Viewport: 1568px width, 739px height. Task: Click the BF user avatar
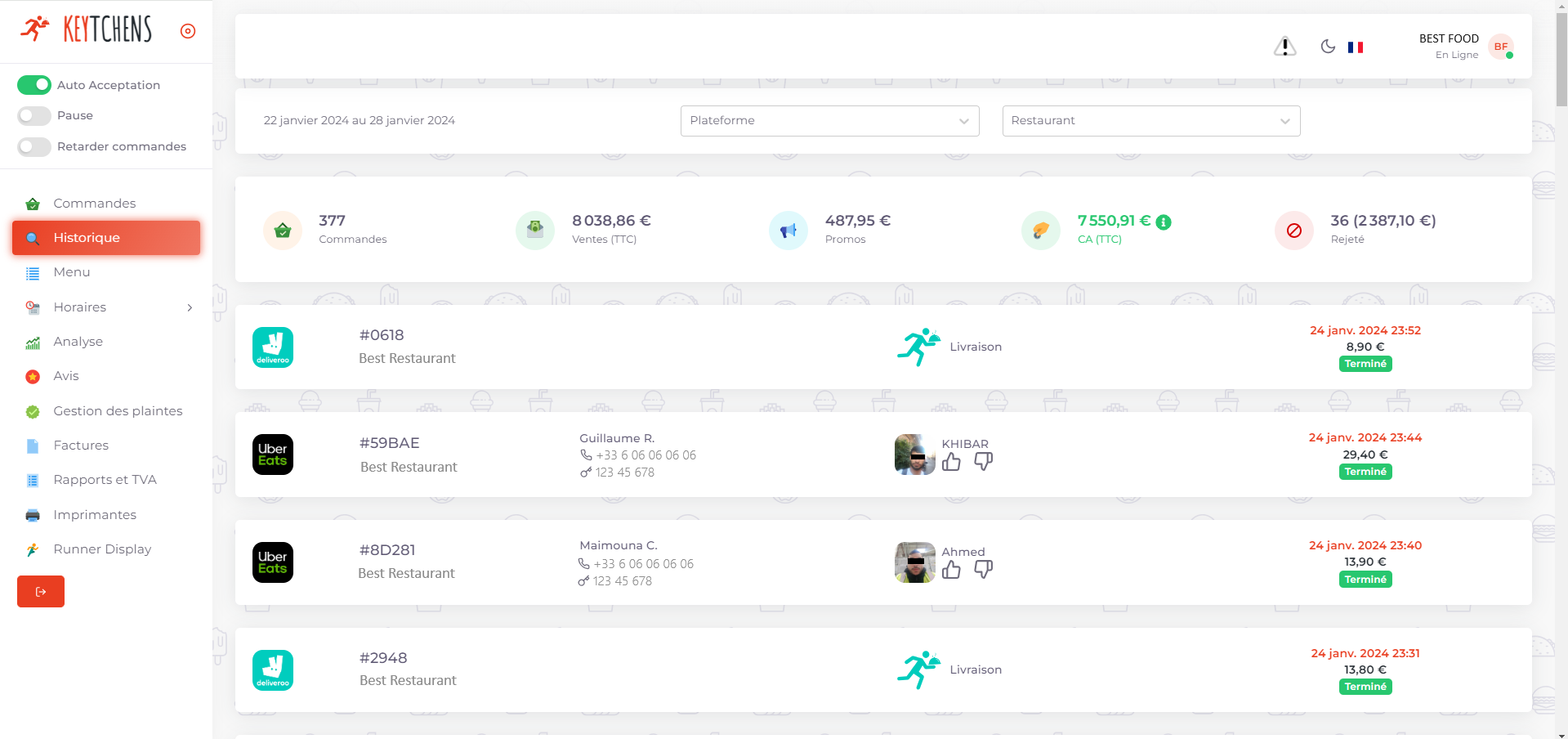1500,47
